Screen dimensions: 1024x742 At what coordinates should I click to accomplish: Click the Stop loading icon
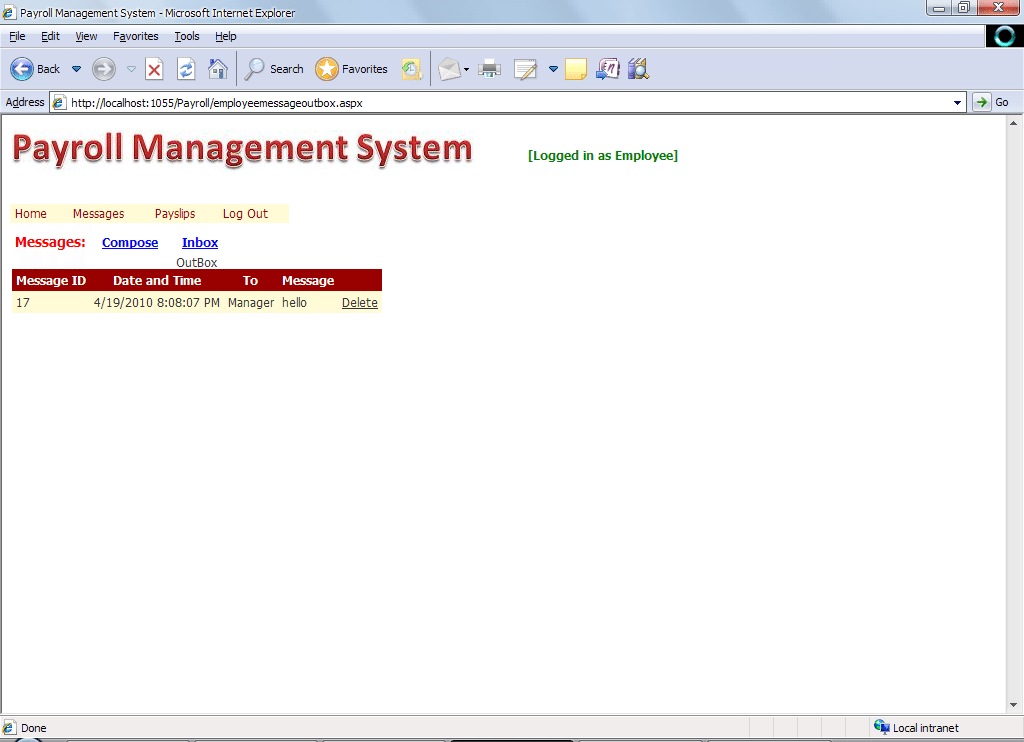pos(154,69)
